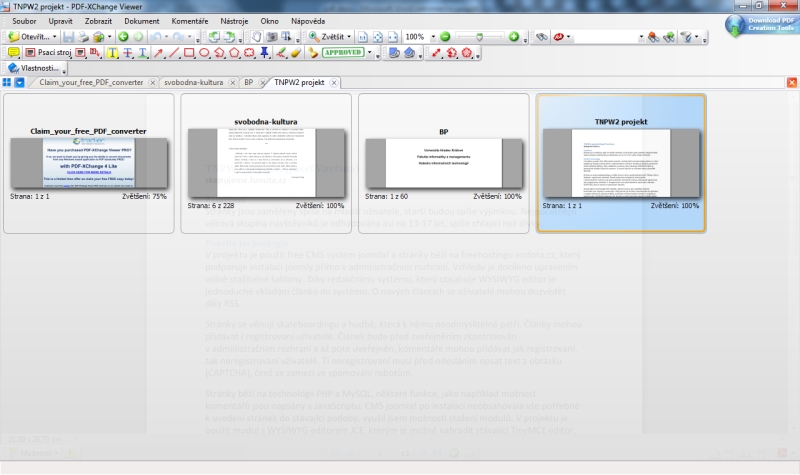Open the Upravit menu
The image size is (800, 475).
pos(61,21)
